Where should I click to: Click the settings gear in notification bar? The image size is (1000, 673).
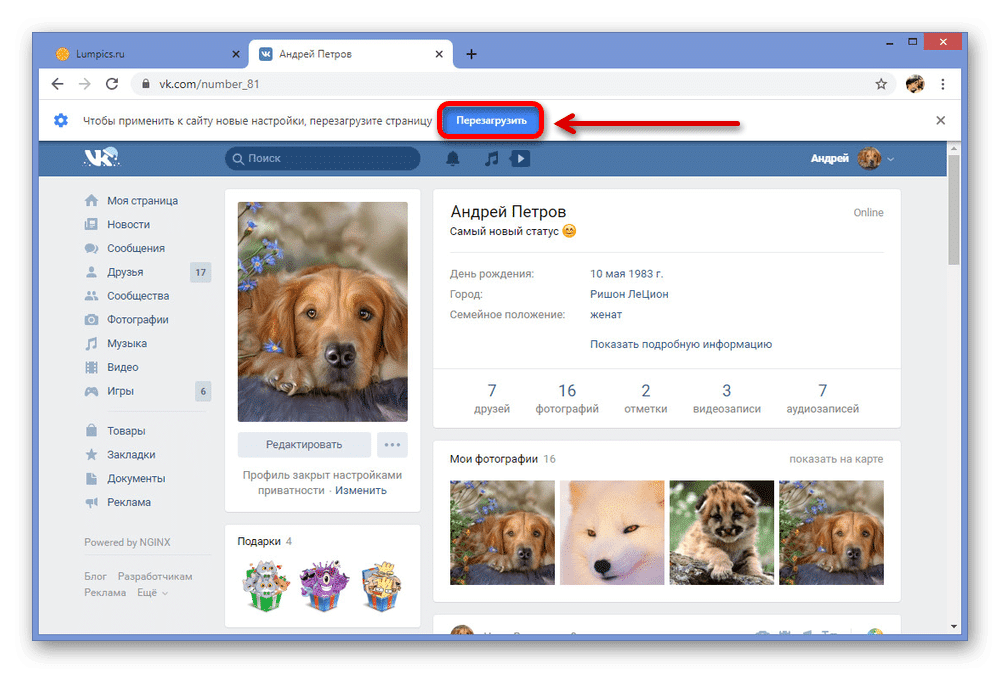[x=61, y=121]
